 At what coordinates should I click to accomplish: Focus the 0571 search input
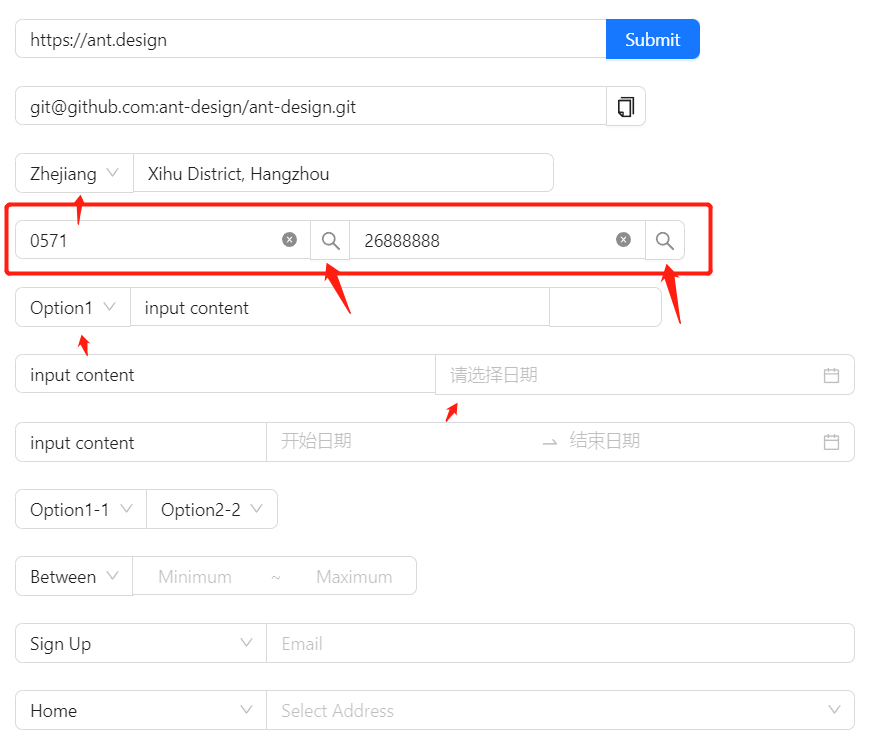click(163, 240)
